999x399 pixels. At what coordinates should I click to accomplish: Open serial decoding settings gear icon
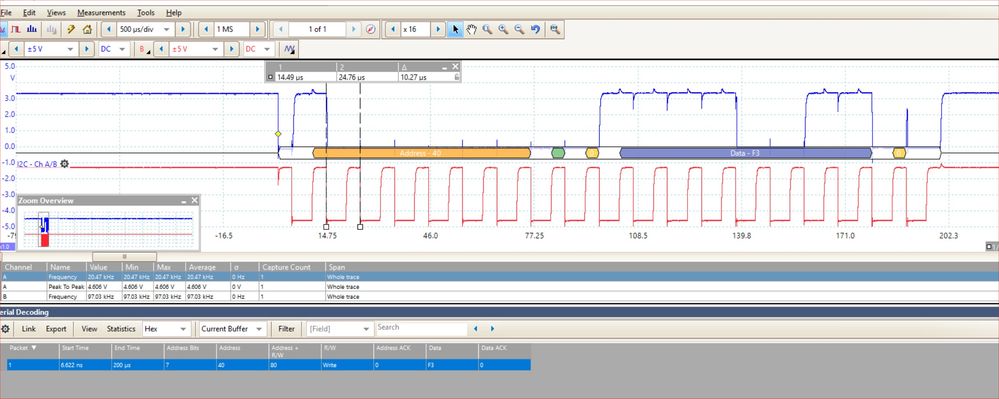point(5,329)
